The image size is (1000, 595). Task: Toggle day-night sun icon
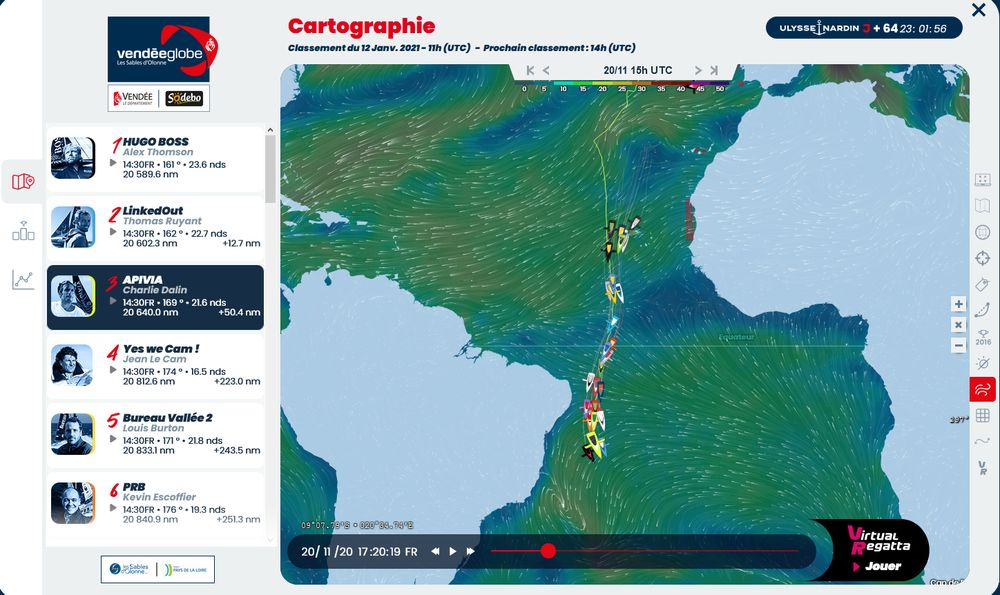click(983, 364)
